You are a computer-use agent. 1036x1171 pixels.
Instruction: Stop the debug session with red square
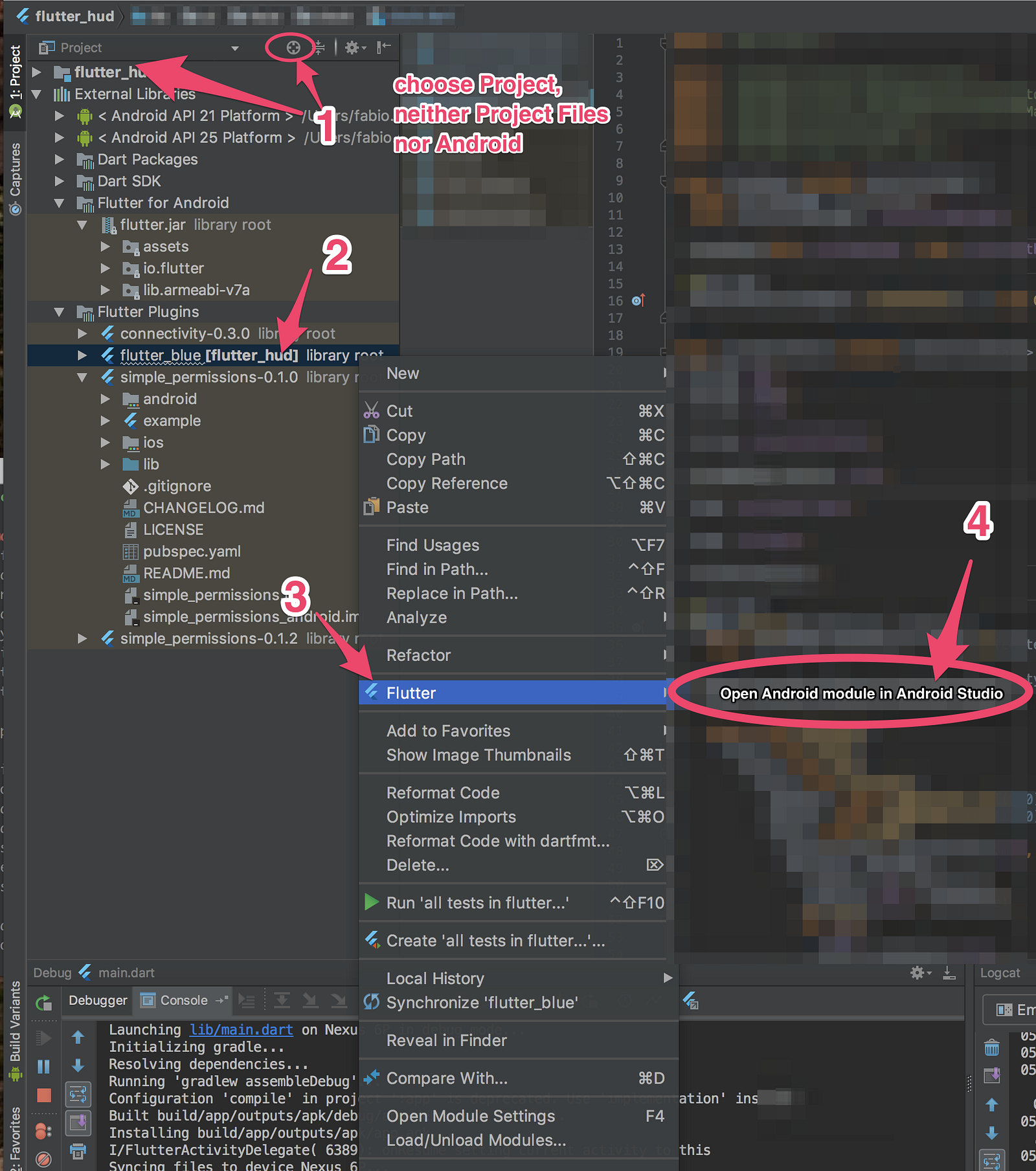coord(44,1095)
